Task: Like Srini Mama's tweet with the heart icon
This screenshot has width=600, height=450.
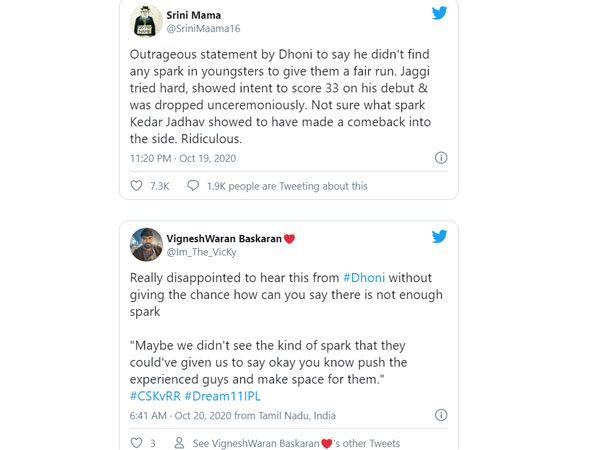Action: coord(137,186)
